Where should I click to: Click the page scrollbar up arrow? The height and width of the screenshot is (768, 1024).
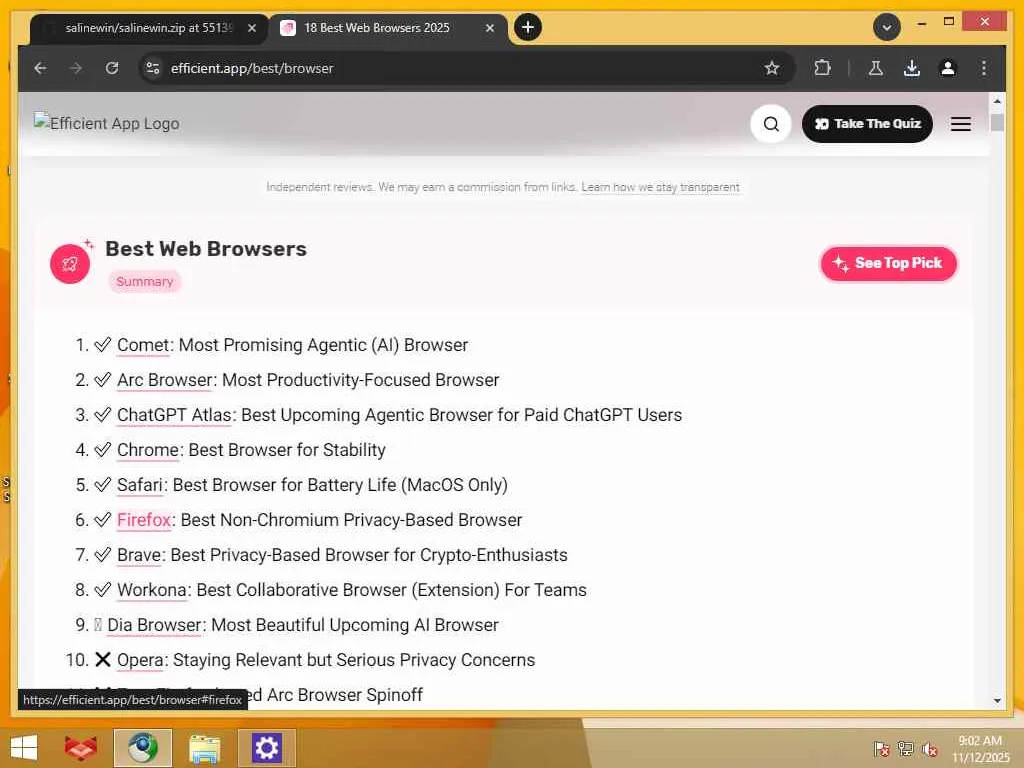pos(997,101)
